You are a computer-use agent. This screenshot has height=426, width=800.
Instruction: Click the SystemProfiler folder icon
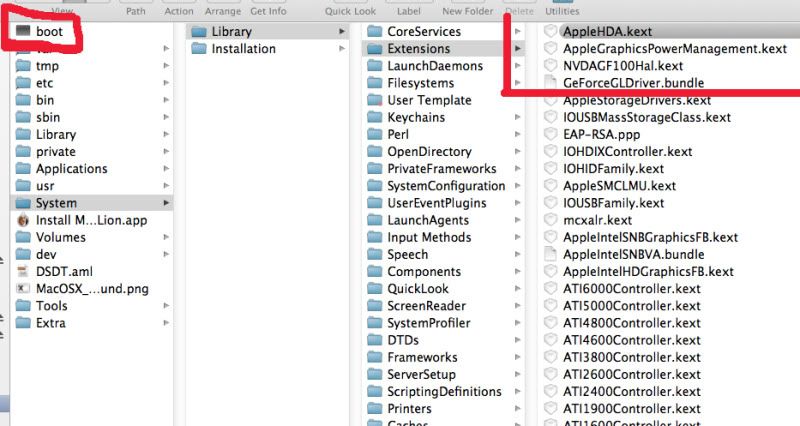click(375, 322)
